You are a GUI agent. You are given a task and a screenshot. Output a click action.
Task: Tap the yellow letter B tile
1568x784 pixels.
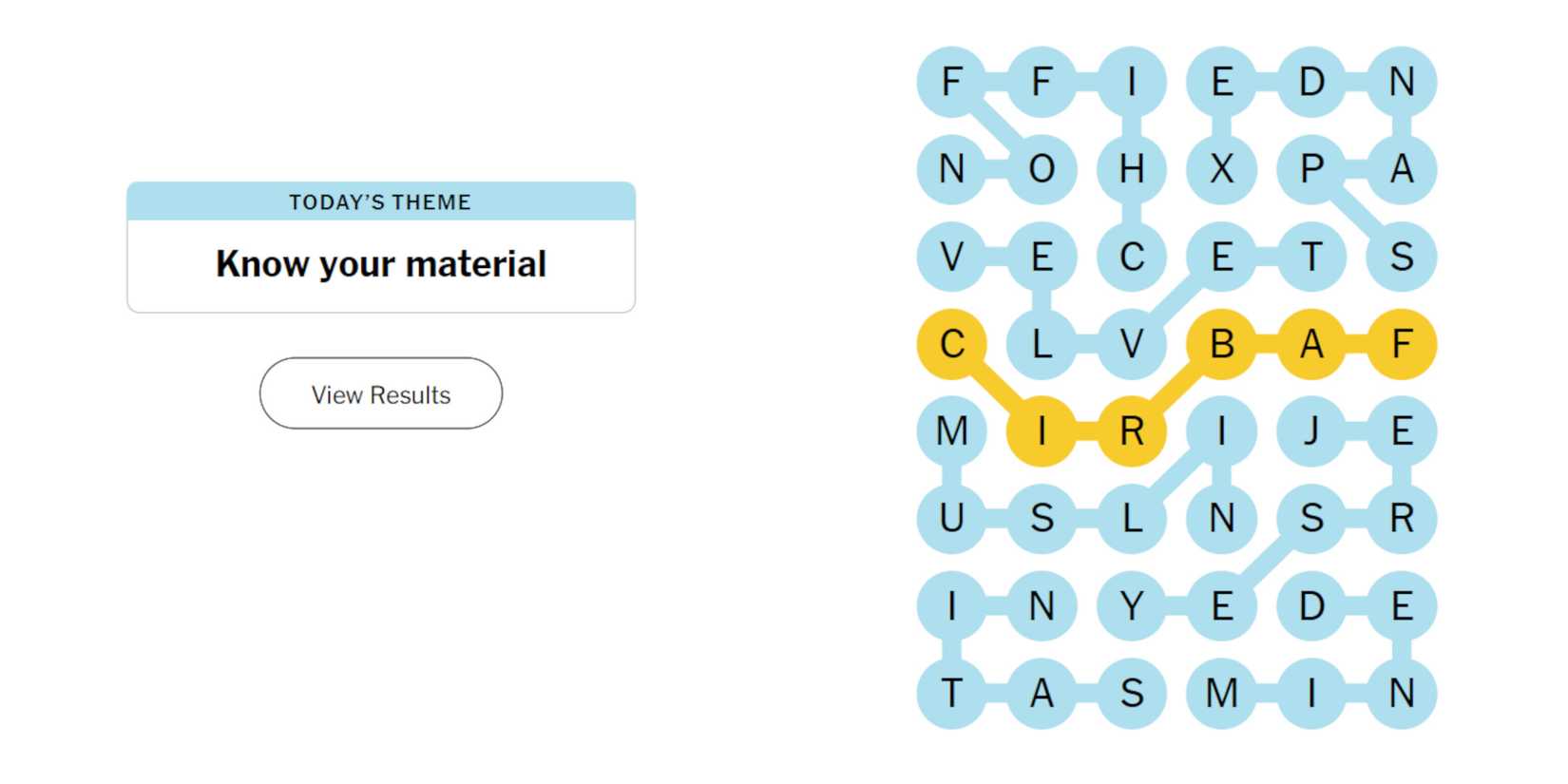pyautogui.click(x=1221, y=344)
